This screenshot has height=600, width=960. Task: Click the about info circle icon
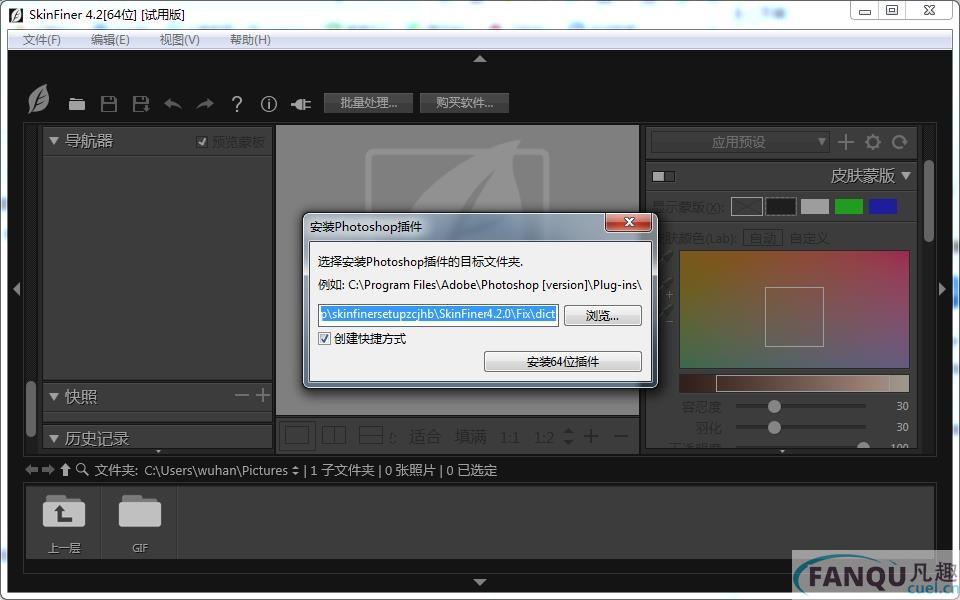point(269,104)
